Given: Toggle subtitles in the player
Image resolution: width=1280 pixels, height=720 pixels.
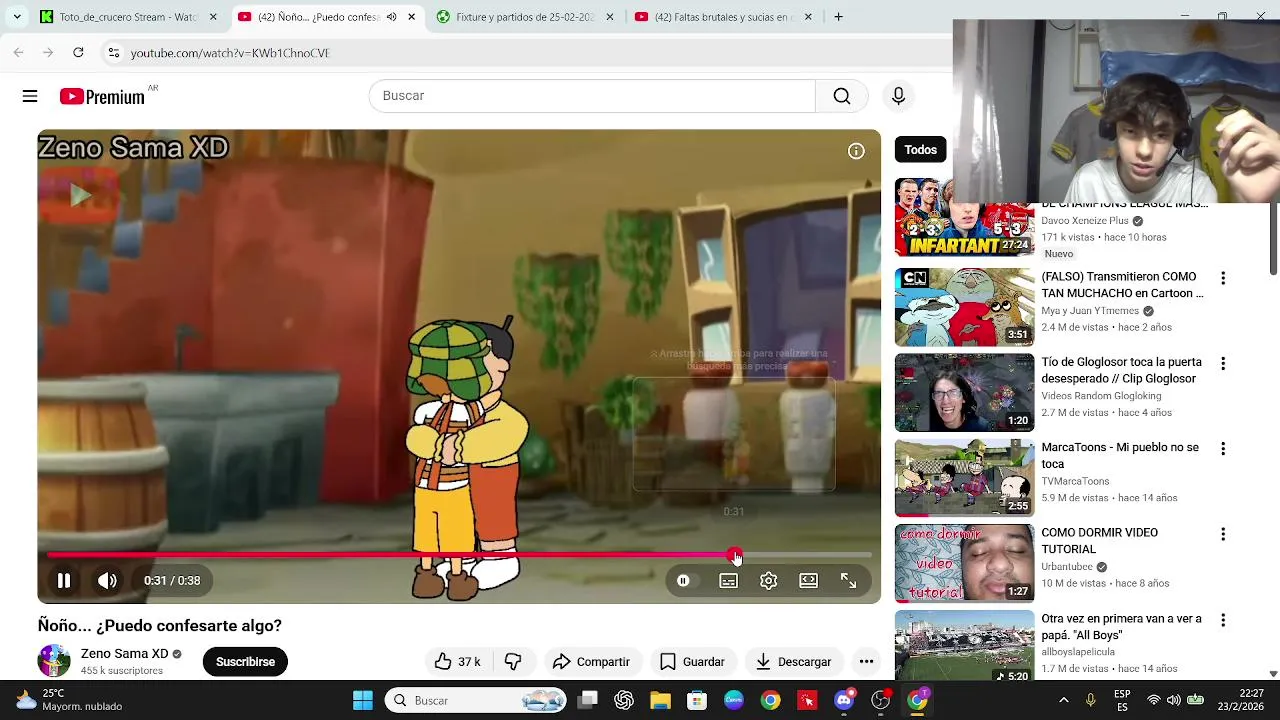Looking at the screenshot, I should coord(728,580).
